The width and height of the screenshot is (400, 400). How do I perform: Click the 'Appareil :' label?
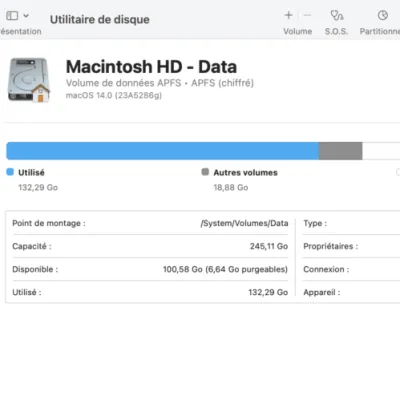322,292
